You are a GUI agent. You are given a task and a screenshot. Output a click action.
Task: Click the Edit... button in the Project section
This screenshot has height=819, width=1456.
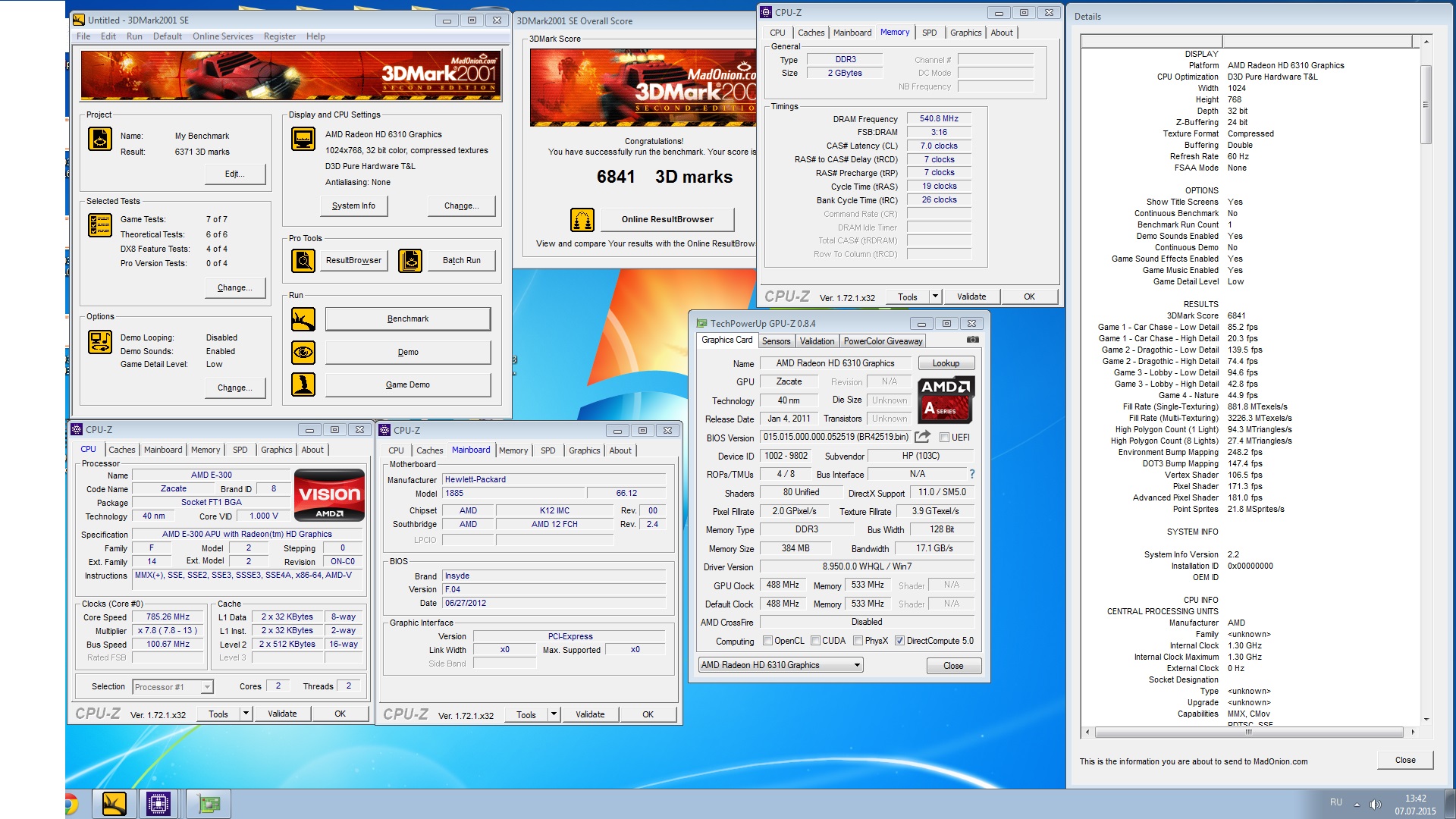tap(235, 174)
